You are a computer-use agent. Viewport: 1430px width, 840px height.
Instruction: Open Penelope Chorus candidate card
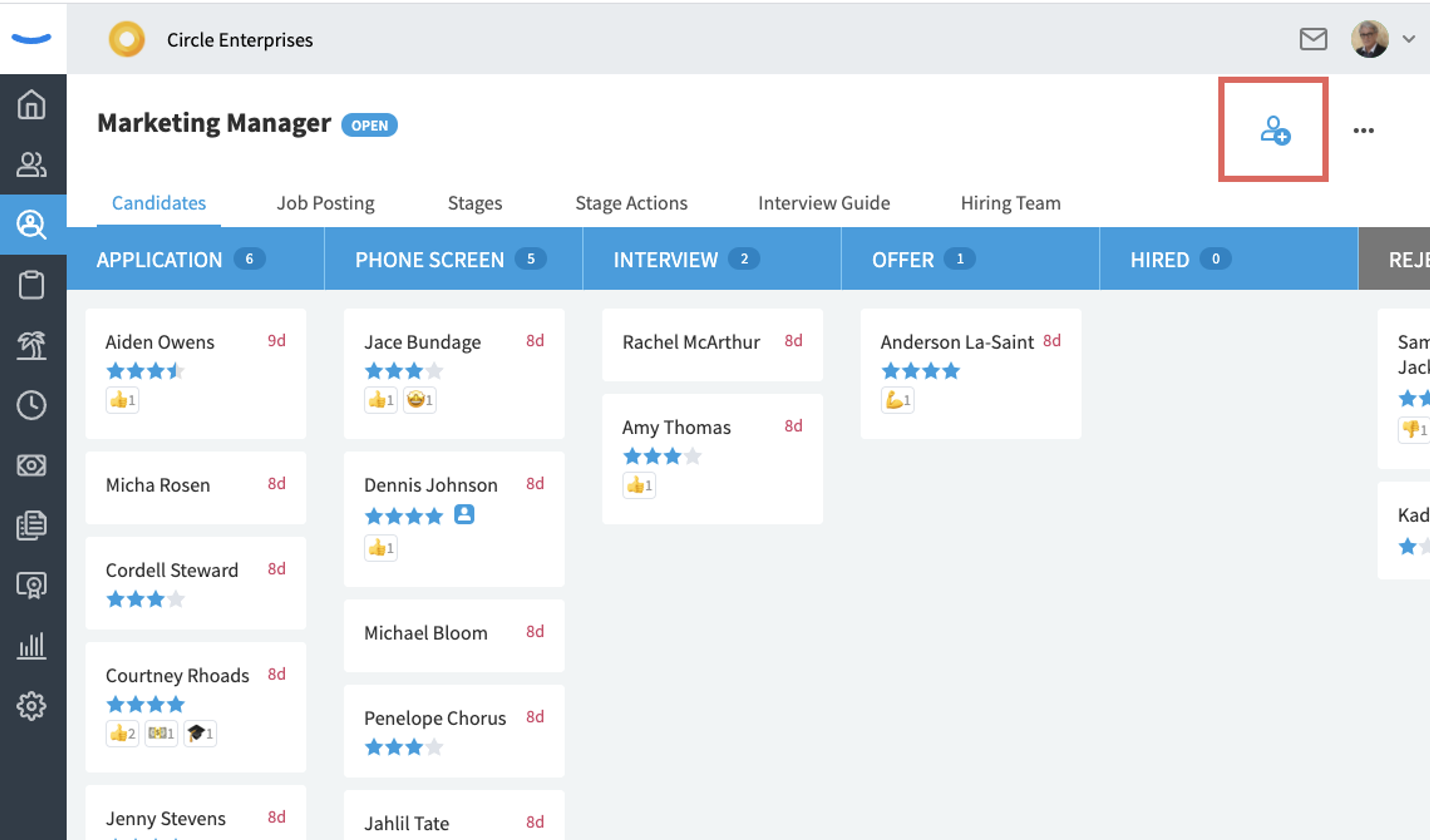454,731
